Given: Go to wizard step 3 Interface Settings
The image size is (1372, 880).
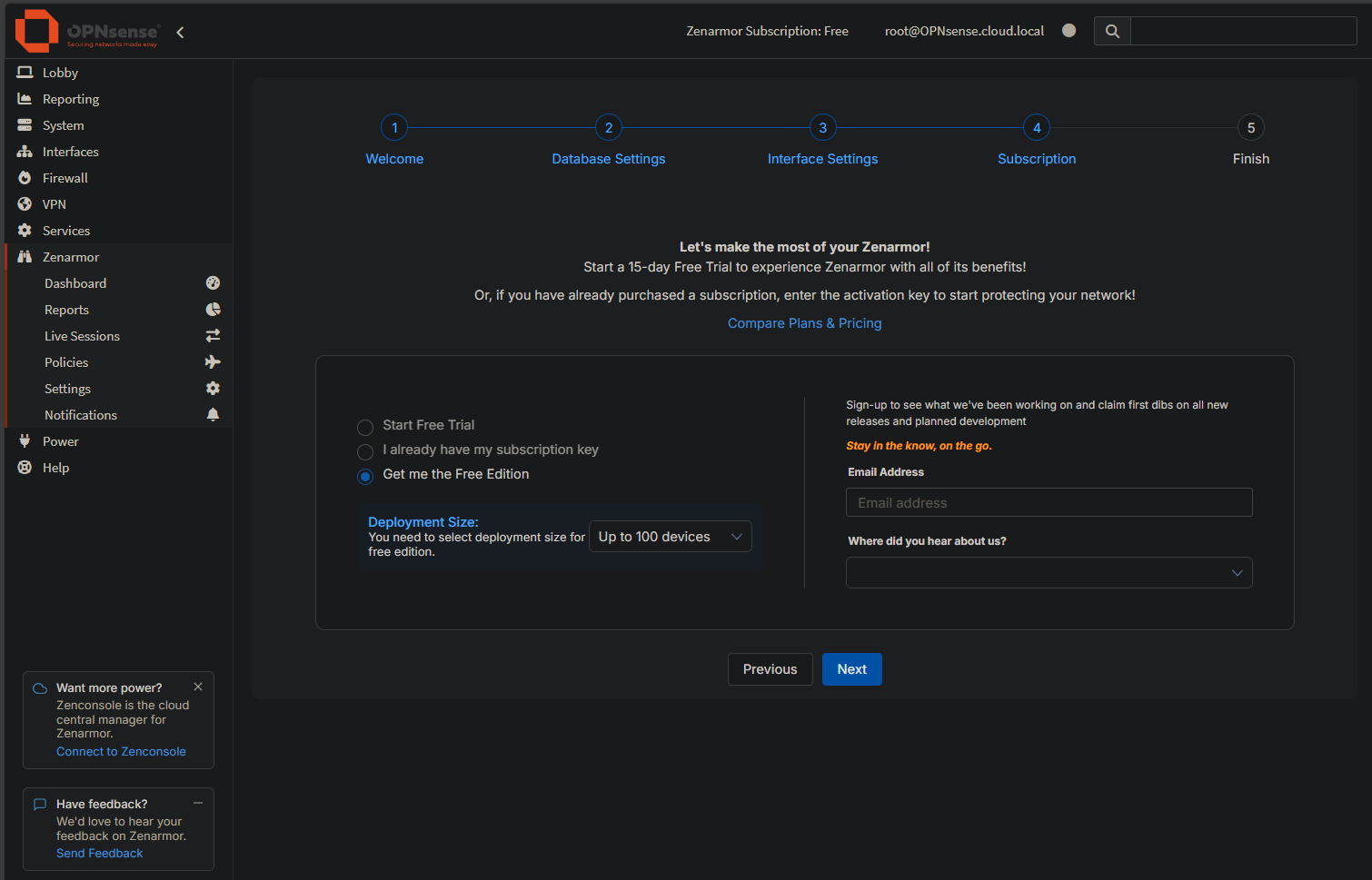Looking at the screenshot, I should pyautogui.click(x=823, y=140).
